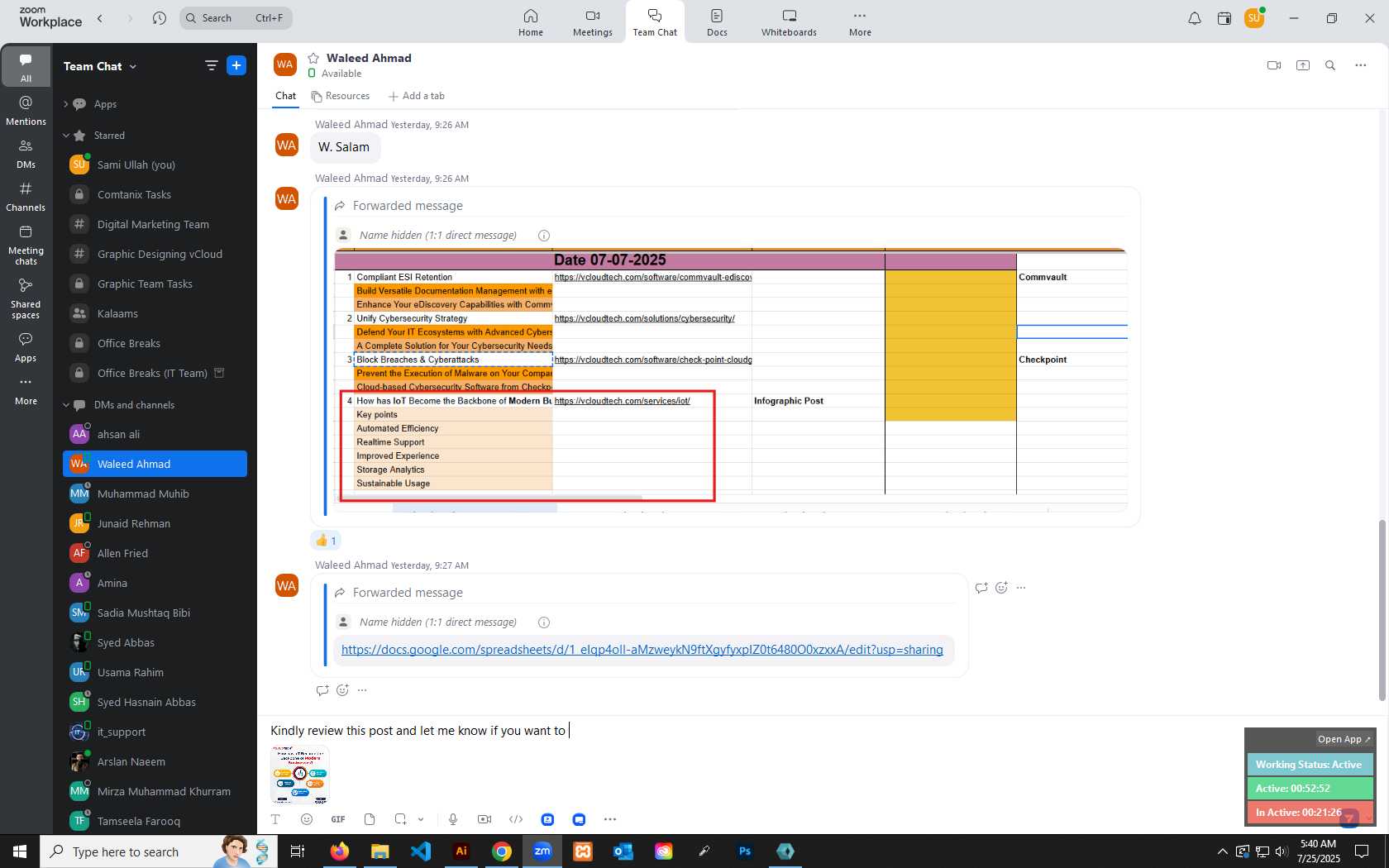Click Add a tab
Screen dimensions: 1389x868
[x=417, y=96]
